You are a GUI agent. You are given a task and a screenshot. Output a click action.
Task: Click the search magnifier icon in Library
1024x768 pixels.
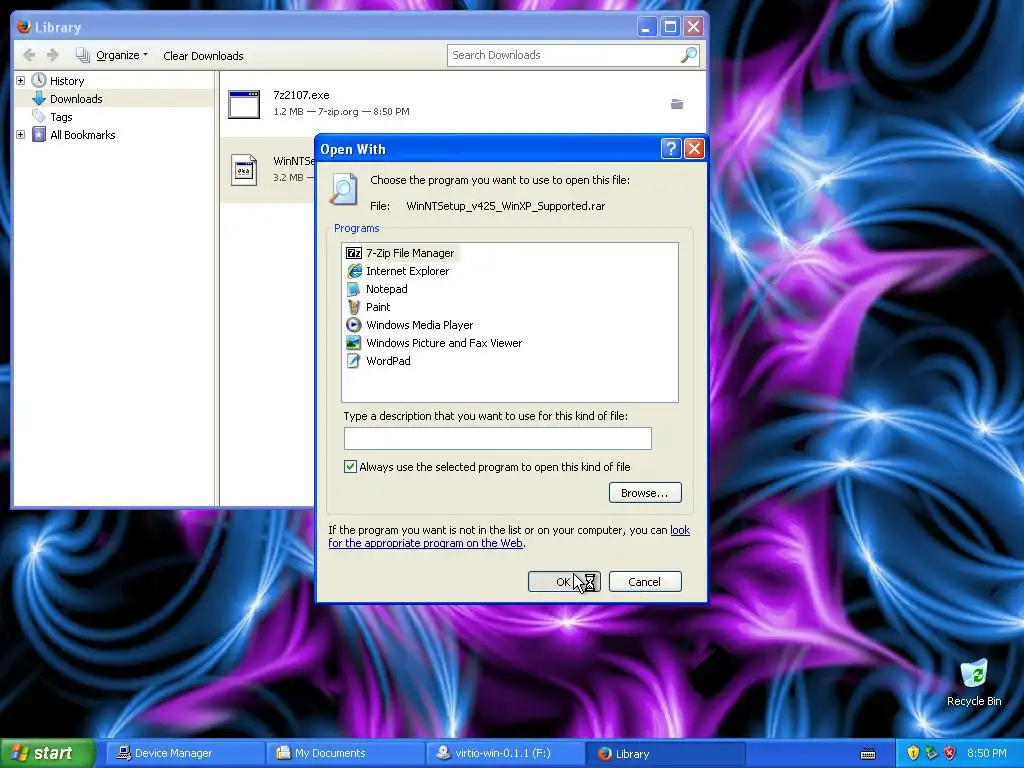pos(689,55)
